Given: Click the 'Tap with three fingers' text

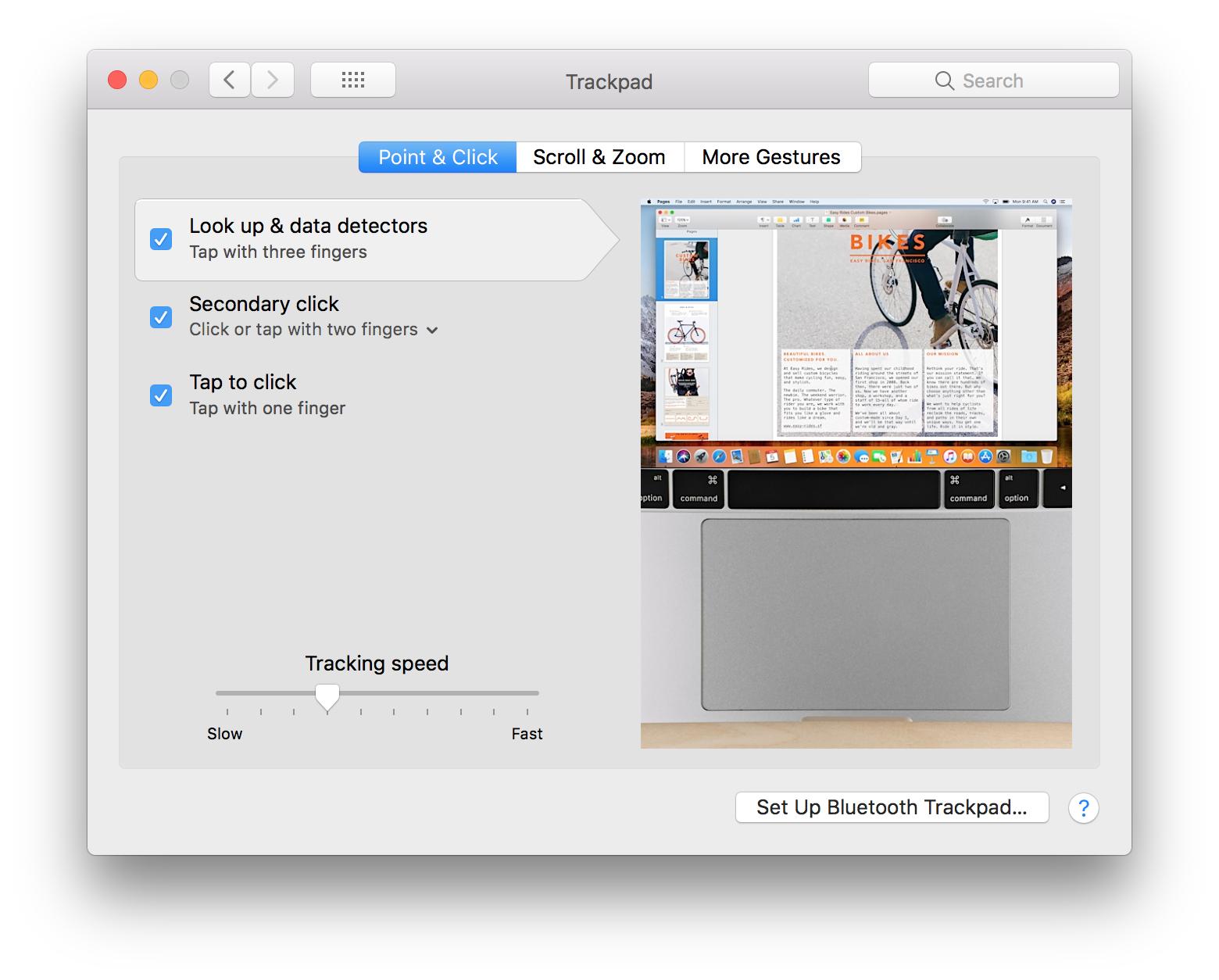Looking at the screenshot, I should [x=278, y=252].
